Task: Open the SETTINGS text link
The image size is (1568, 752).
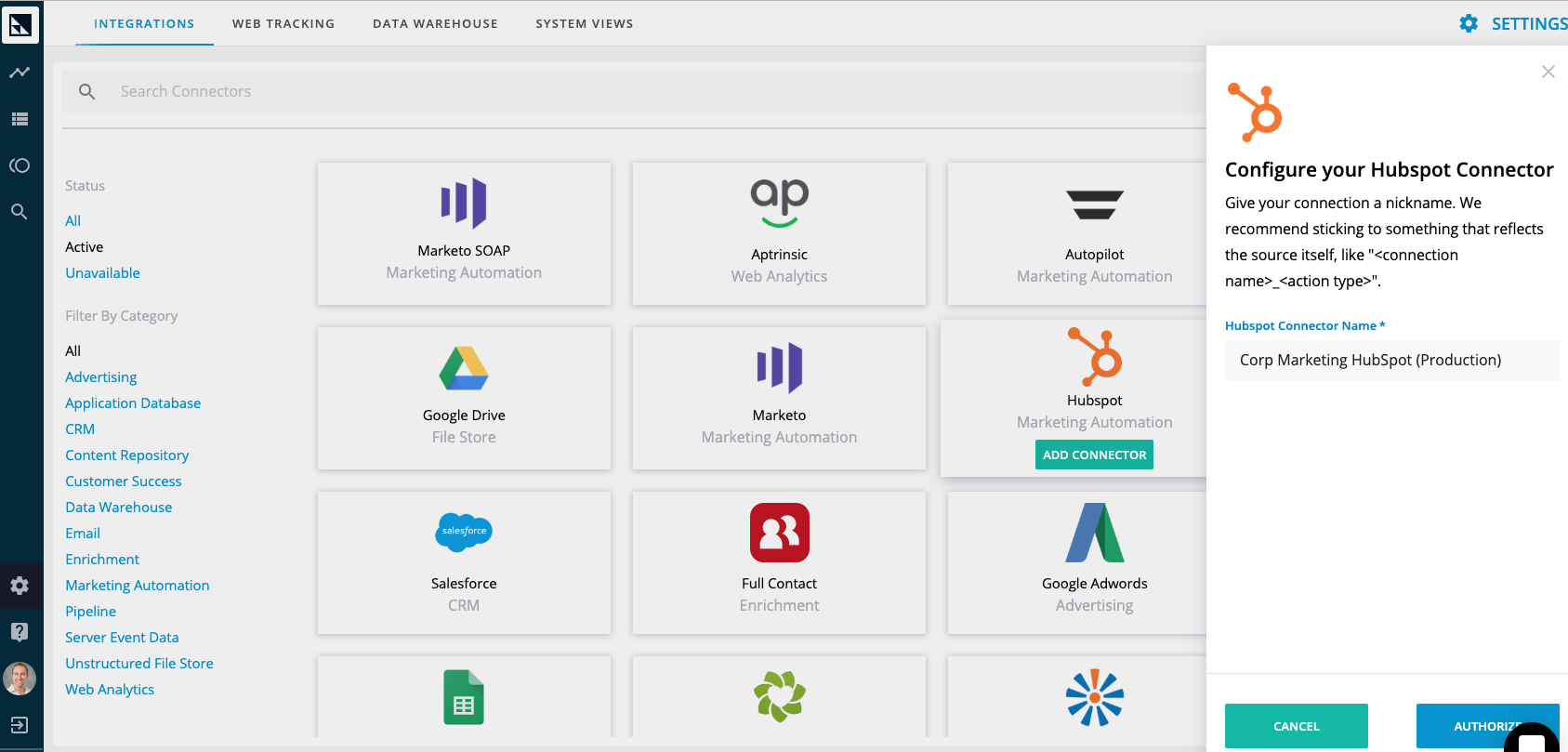Action: (x=1529, y=24)
